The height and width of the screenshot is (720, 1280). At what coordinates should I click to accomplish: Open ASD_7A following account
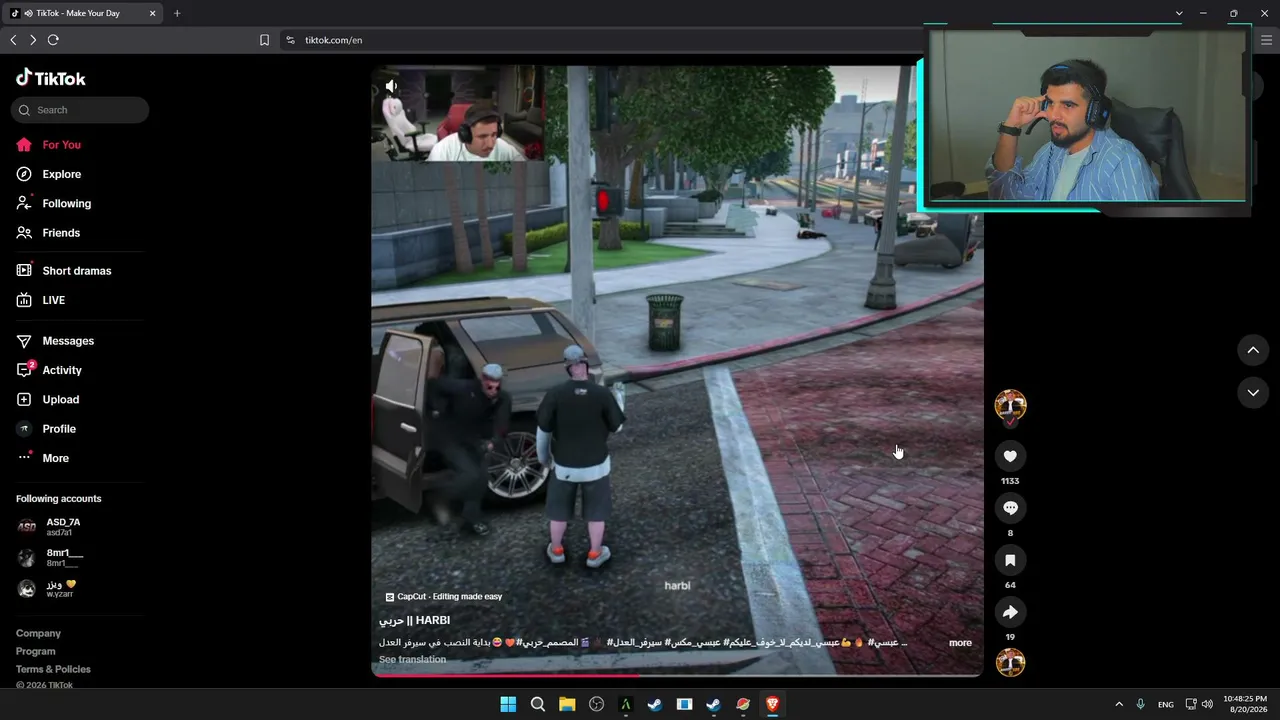point(48,526)
